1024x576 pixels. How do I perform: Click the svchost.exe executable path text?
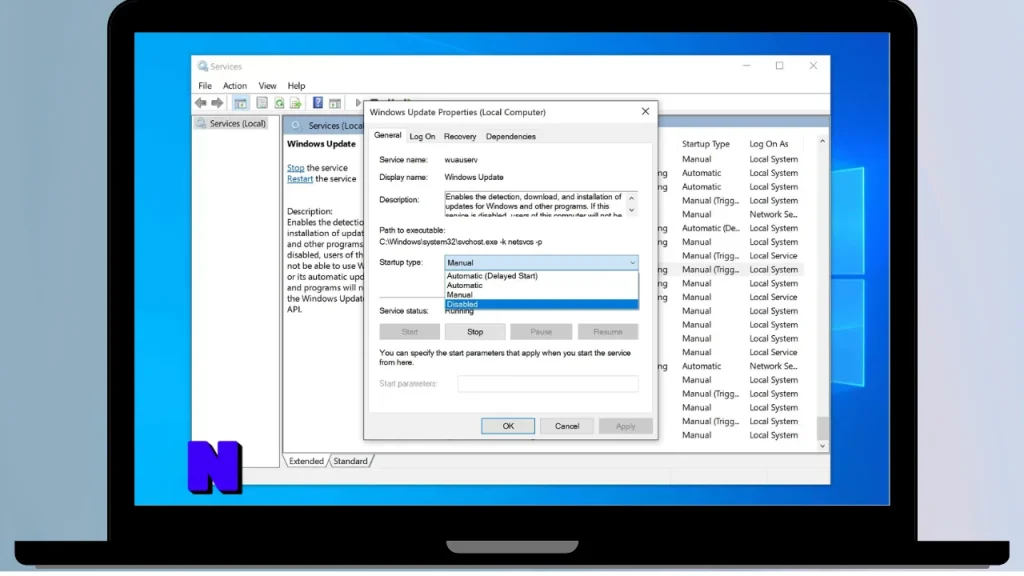pos(460,242)
